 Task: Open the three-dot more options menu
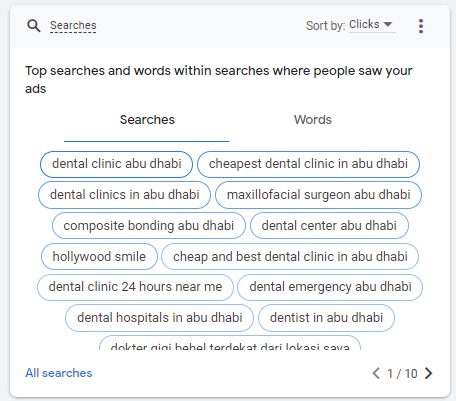click(421, 26)
